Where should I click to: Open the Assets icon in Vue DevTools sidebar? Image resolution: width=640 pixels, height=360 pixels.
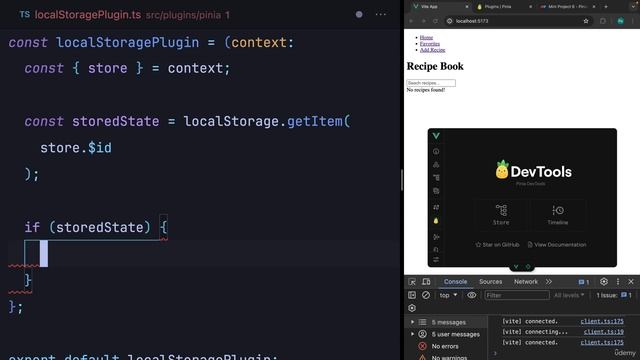[x=436, y=191]
